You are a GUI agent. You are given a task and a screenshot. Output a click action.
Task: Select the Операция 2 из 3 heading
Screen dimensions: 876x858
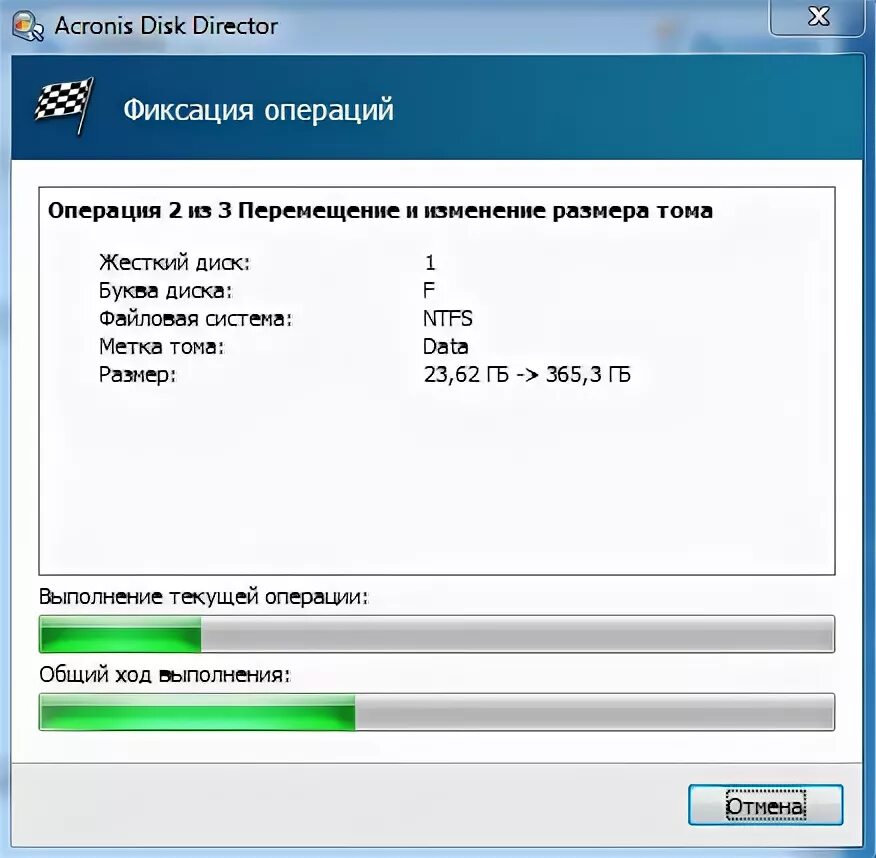click(x=380, y=211)
